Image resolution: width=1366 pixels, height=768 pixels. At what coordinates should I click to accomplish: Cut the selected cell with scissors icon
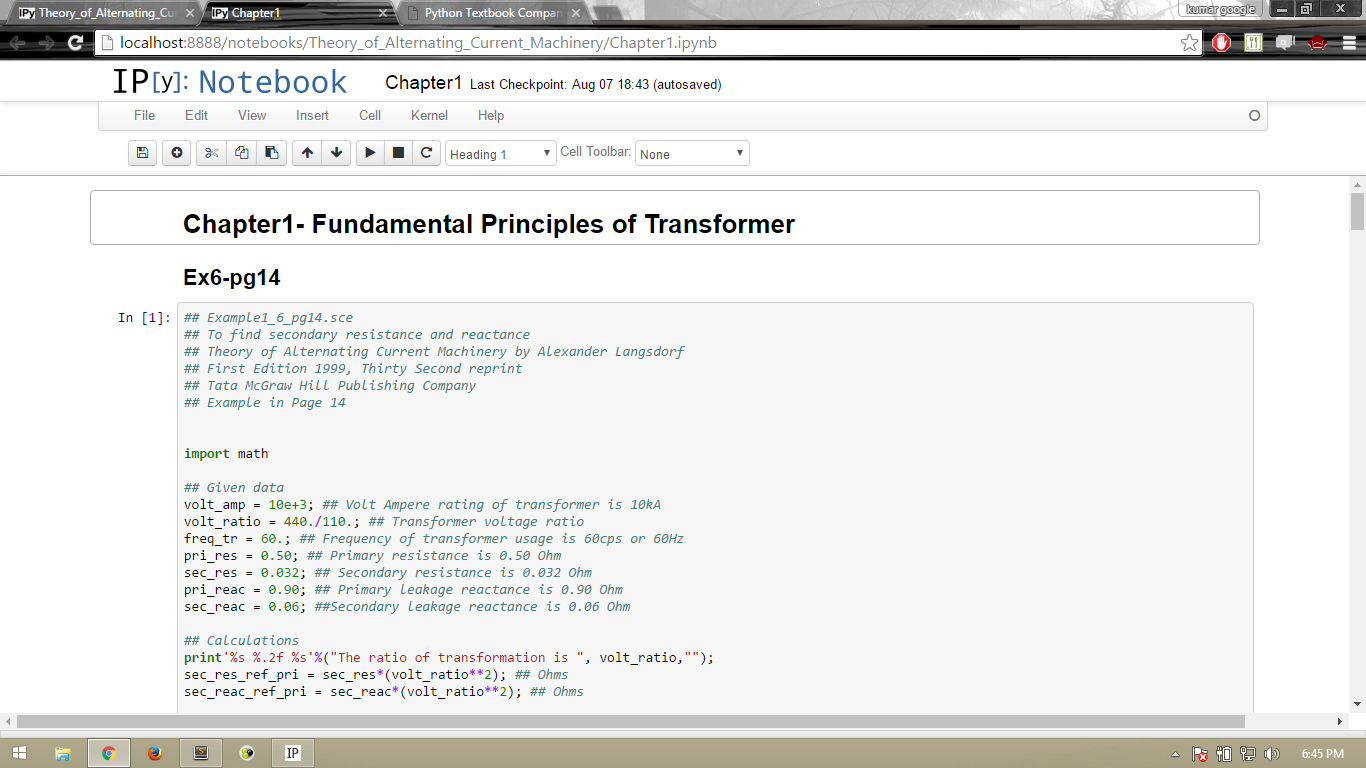pos(211,153)
